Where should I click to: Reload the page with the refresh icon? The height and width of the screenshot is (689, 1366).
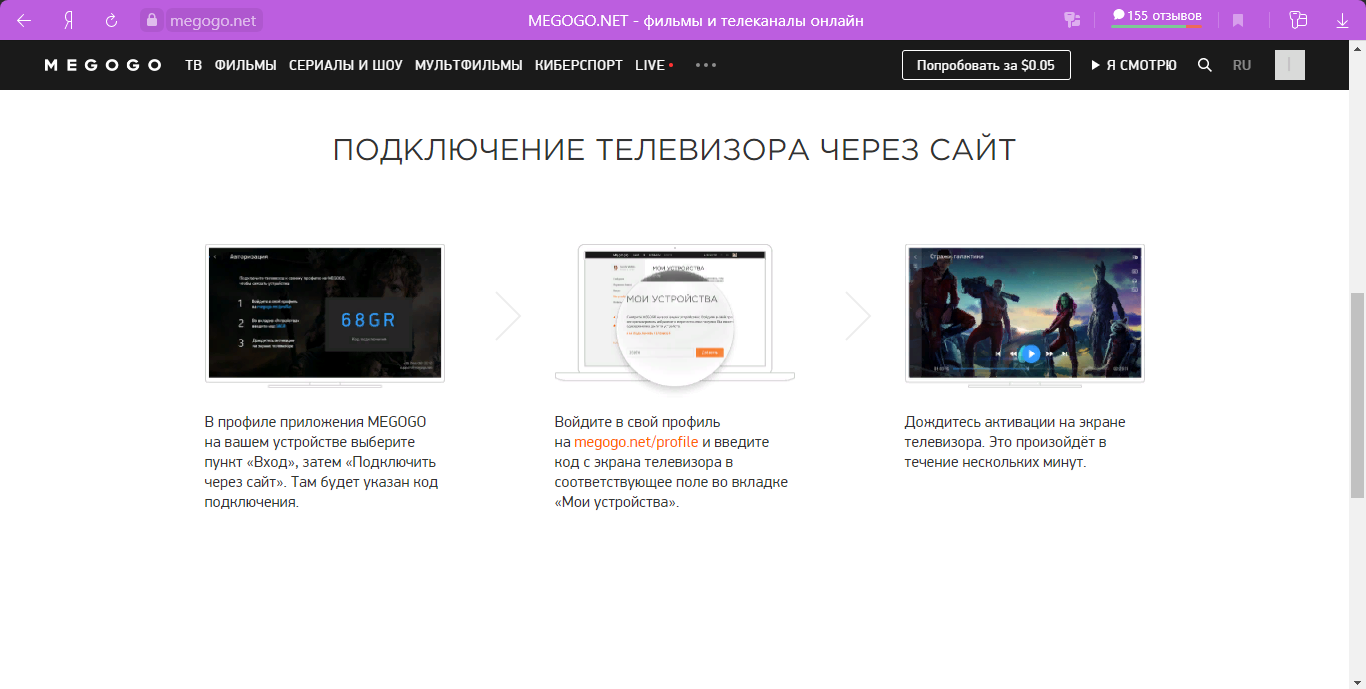[112, 20]
